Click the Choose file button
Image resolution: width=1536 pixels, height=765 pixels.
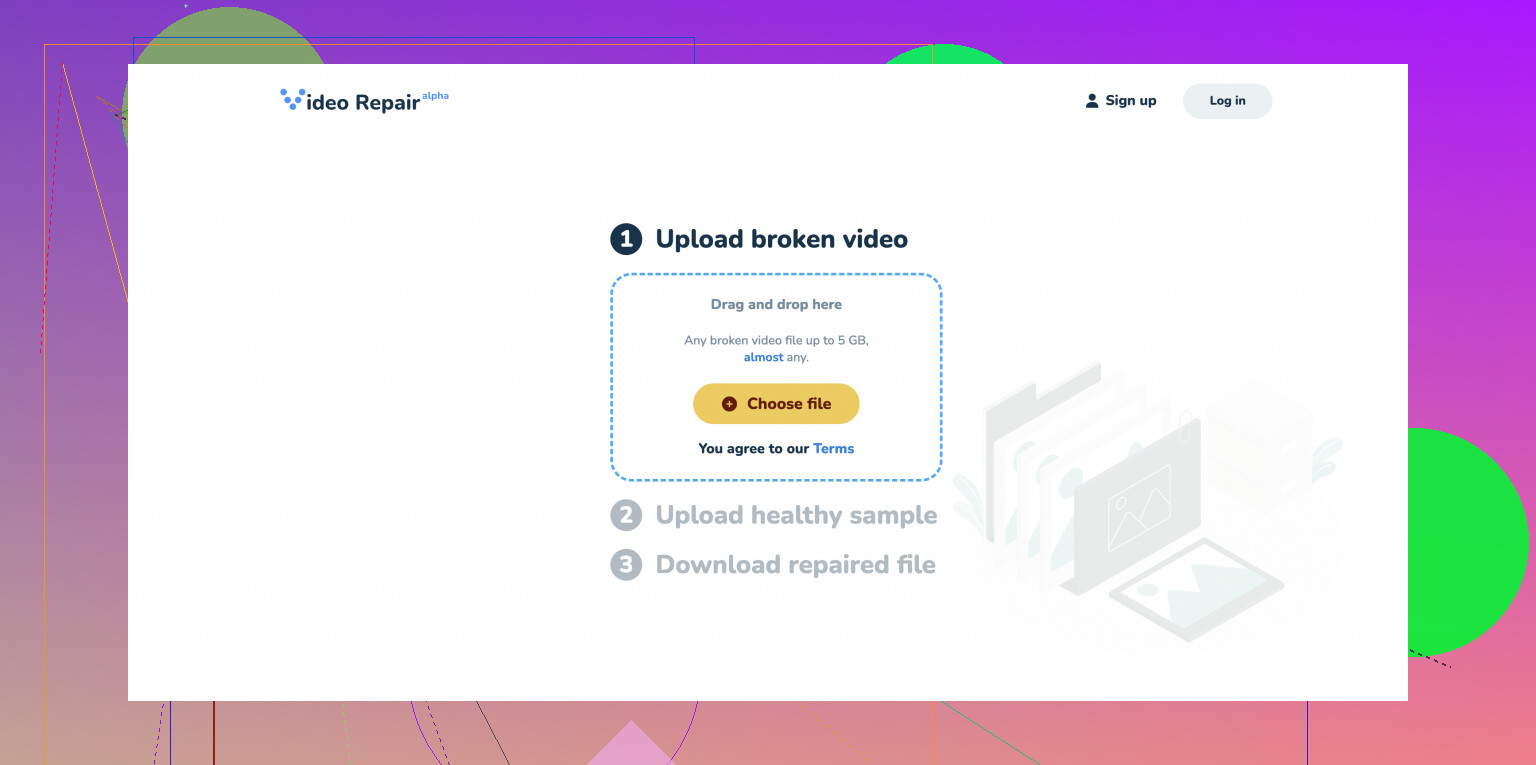(x=776, y=404)
